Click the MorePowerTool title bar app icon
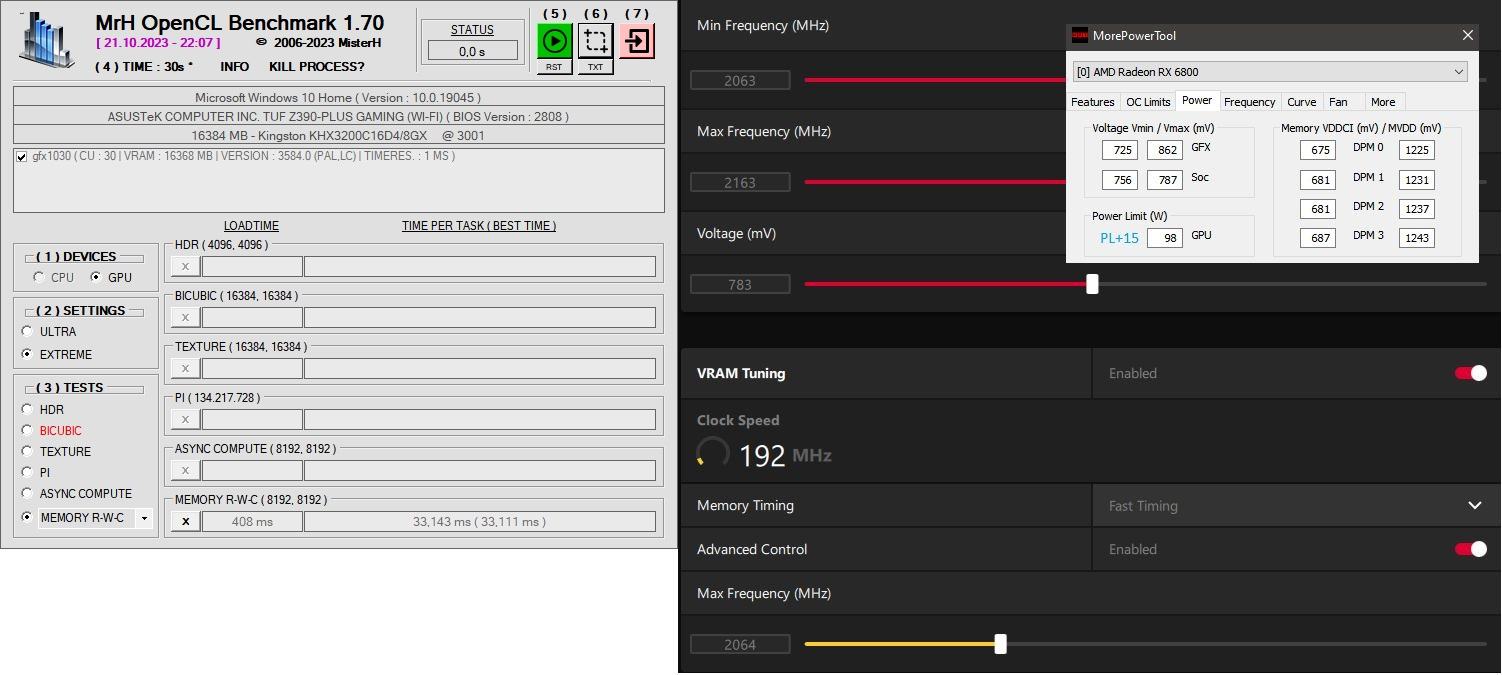 (1079, 35)
